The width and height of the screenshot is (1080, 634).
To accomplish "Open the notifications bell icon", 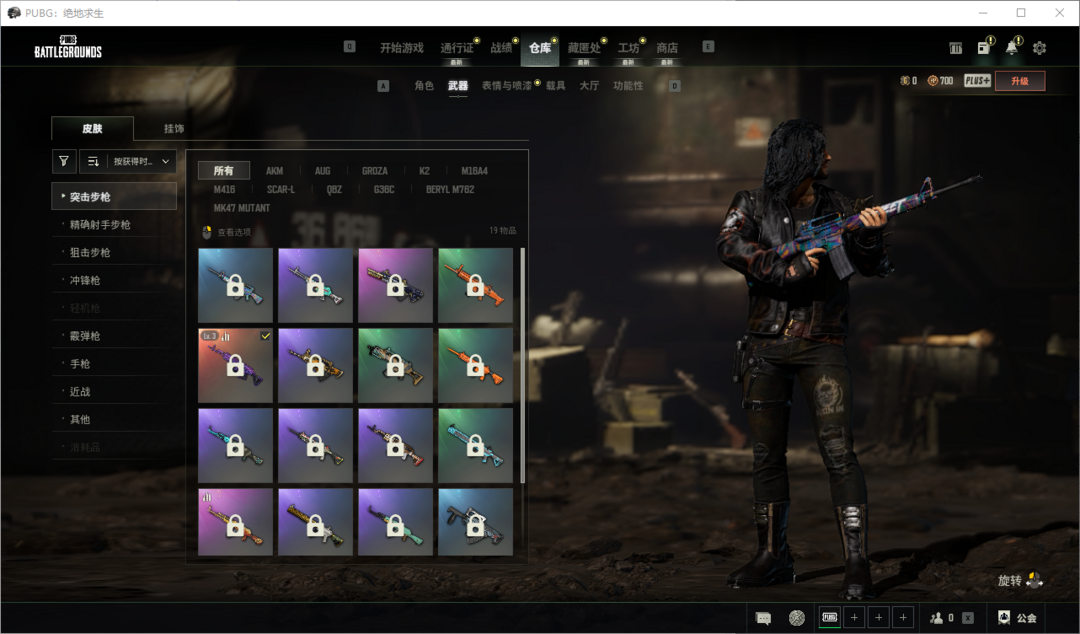I will tap(1012, 48).
